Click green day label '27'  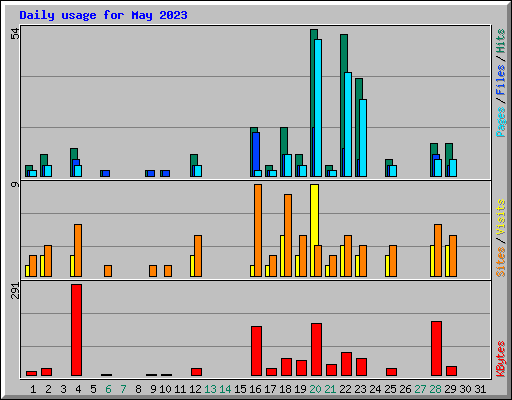[420, 389]
